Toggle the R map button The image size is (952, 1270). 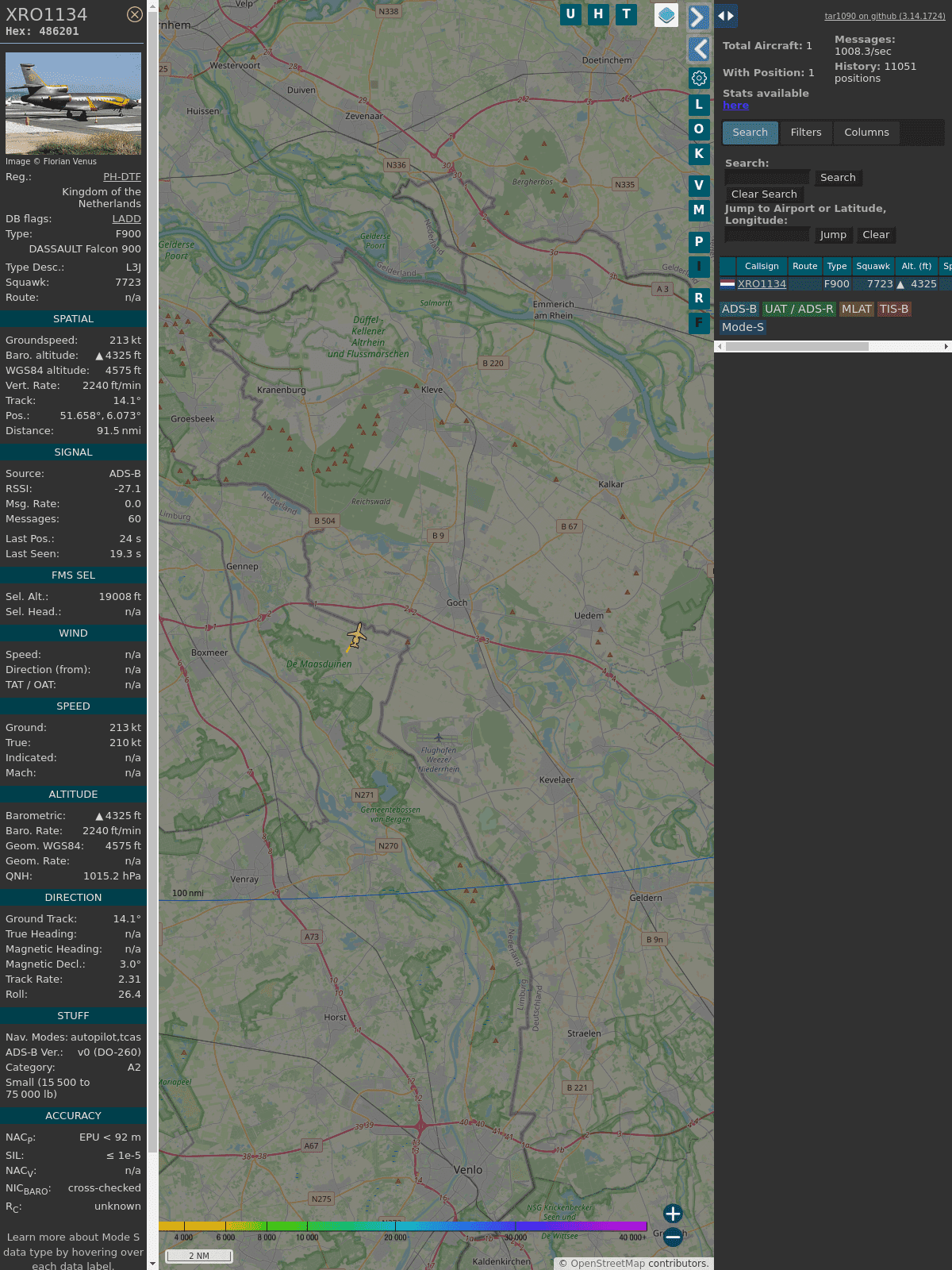pos(699,298)
